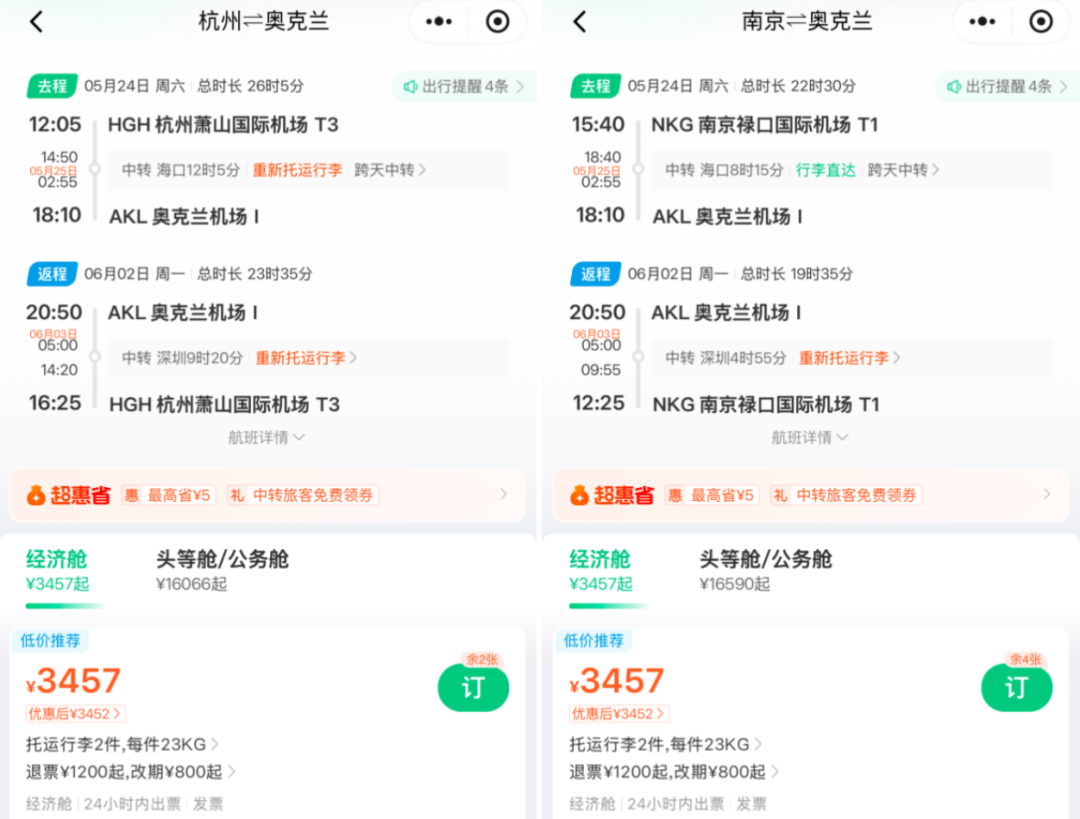1080x819 pixels.
Task: Click the back arrow on the 南京⇌奥克兰 page
Action: point(580,21)
